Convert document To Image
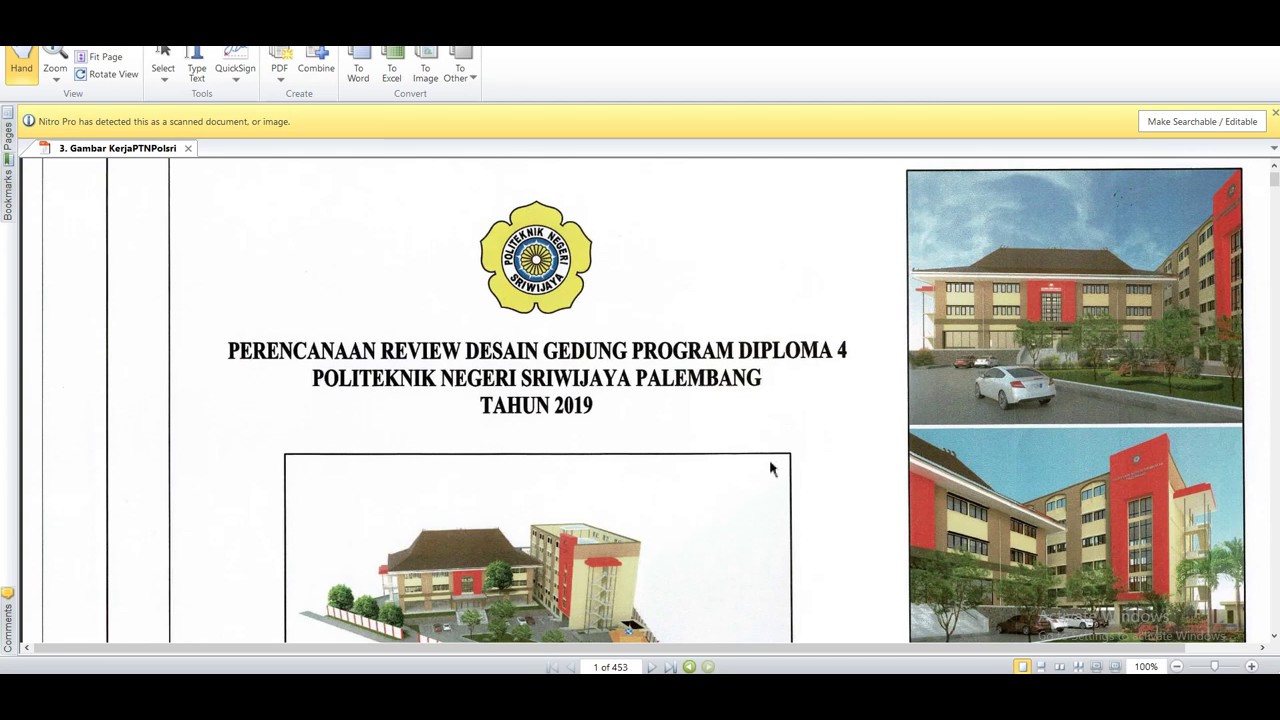The height and width of the screenshot is (720, 1280). (x=425, y=64)
